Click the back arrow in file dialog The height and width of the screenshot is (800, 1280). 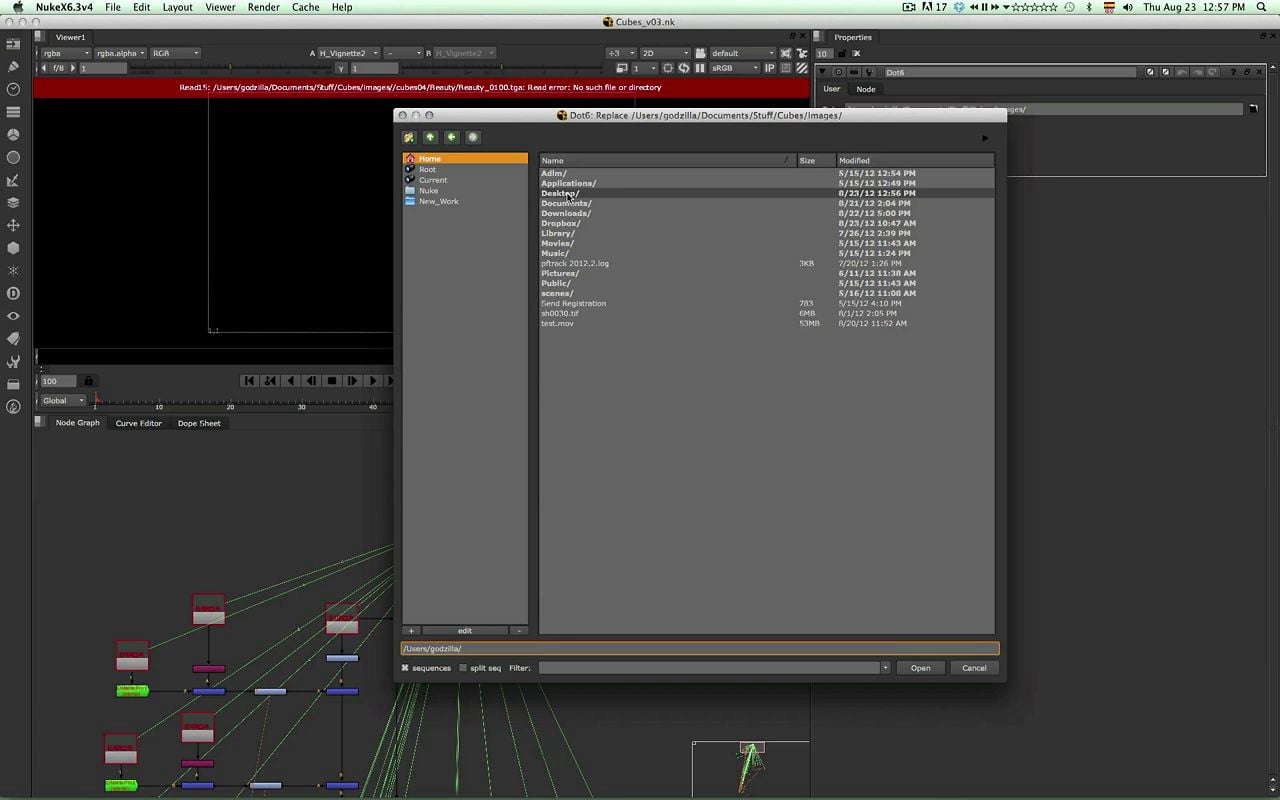click(452, 137)
